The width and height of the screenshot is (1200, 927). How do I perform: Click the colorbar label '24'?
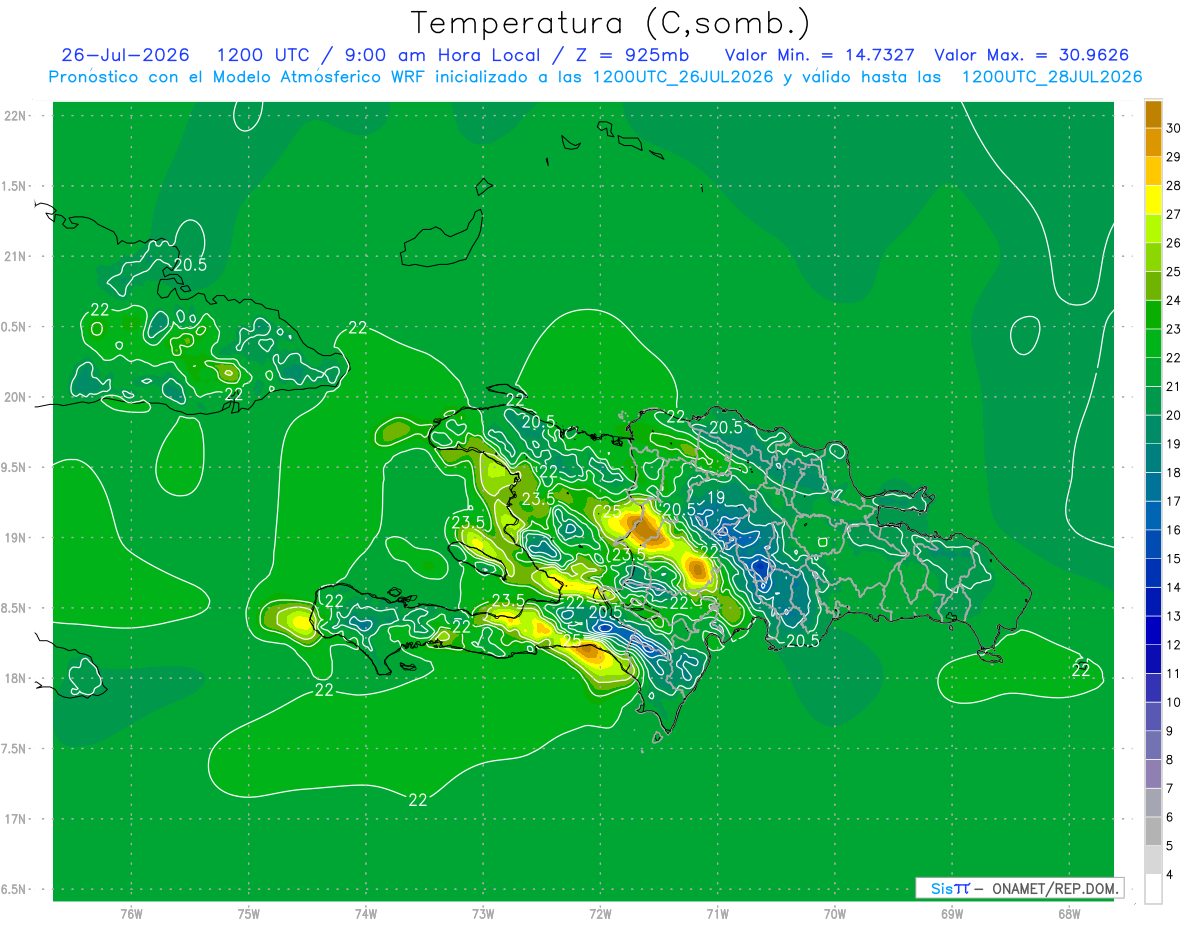tap(1174, 300)
